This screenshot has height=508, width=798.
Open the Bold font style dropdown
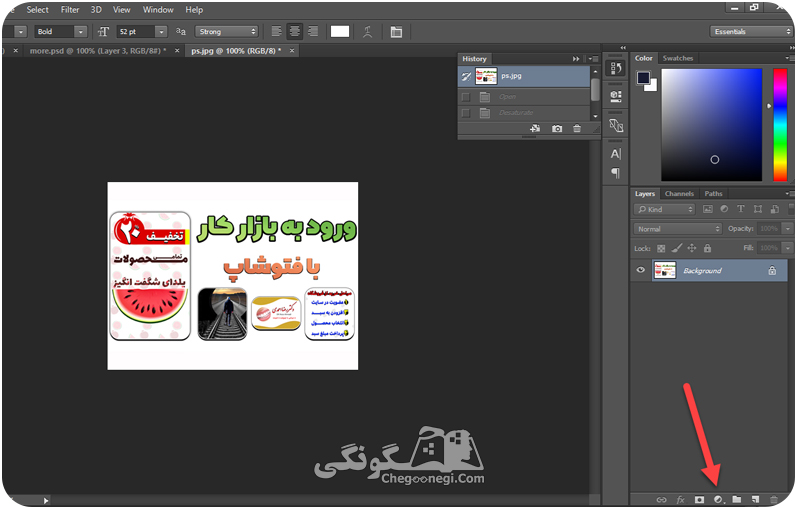[61, 32]
